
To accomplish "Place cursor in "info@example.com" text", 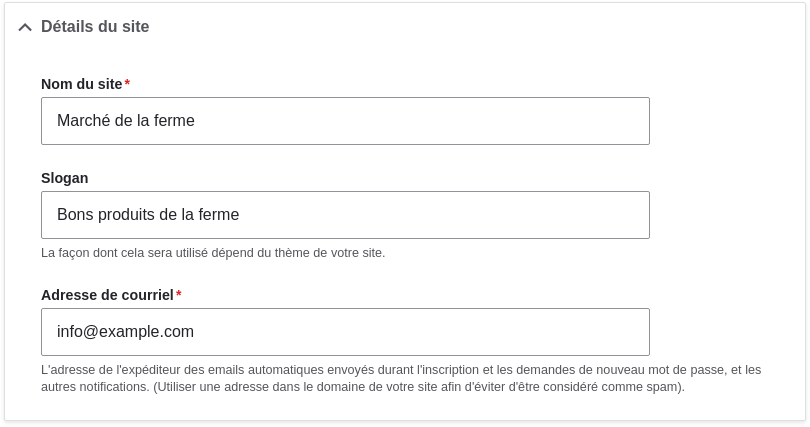I will (x=125, y=332).
